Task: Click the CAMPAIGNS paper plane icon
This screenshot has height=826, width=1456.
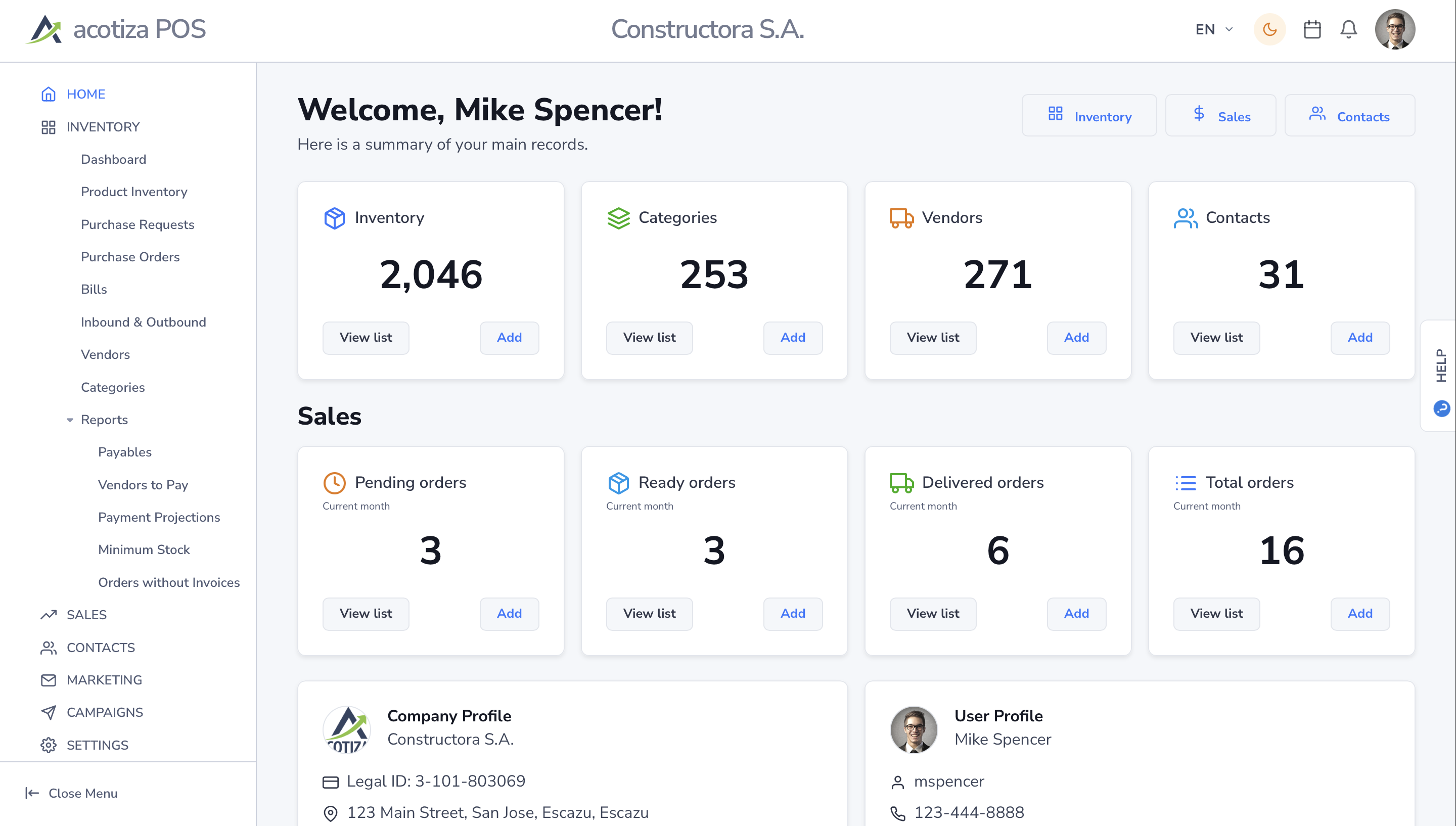Action: click(49, 712)
